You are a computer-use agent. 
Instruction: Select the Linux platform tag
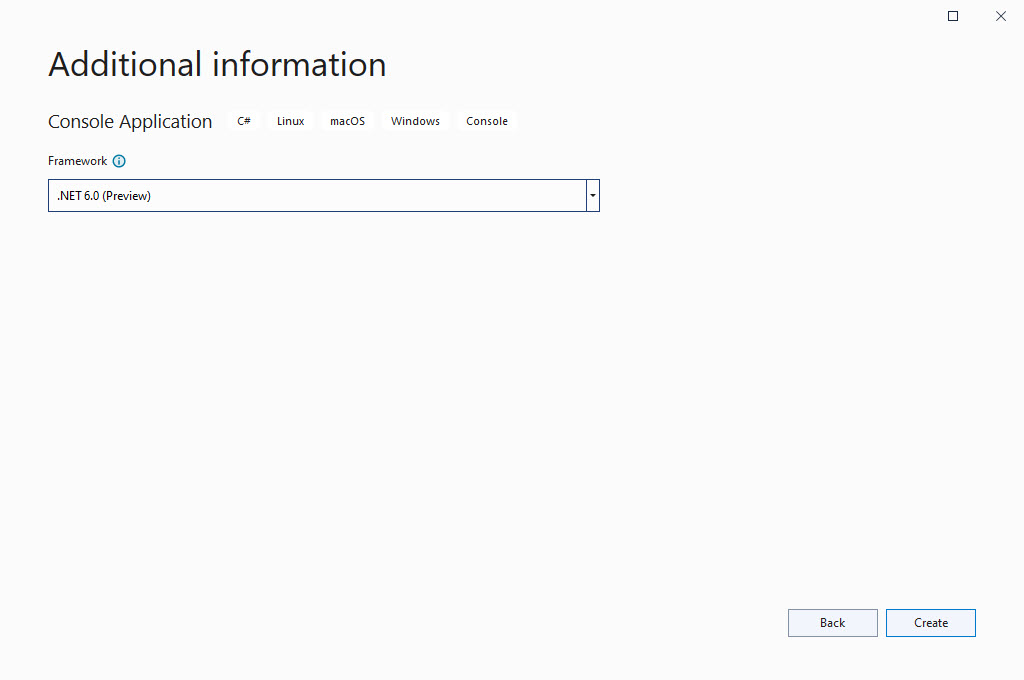click(x=290, y=121)
